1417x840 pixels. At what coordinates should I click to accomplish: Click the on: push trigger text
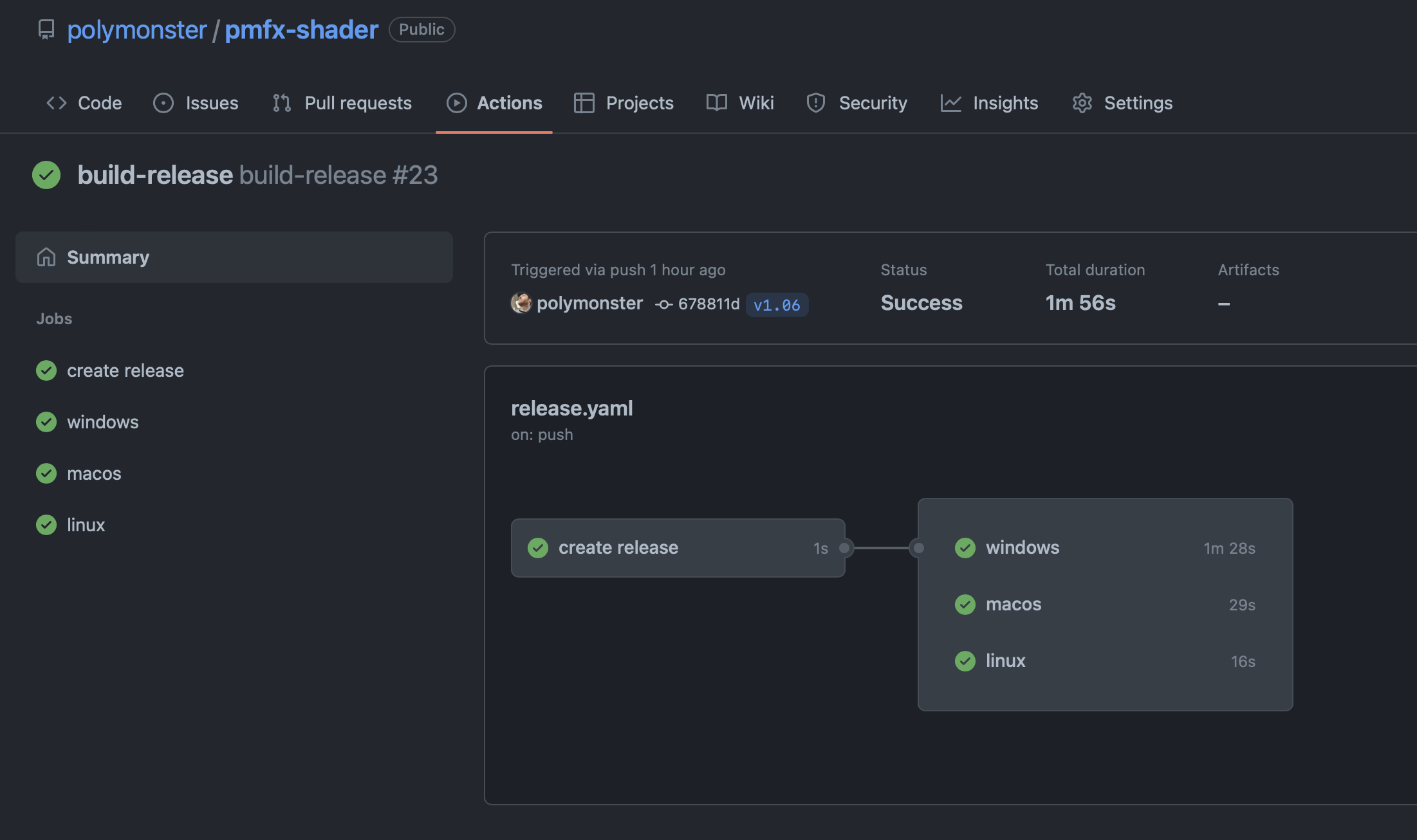click(542, 435)
